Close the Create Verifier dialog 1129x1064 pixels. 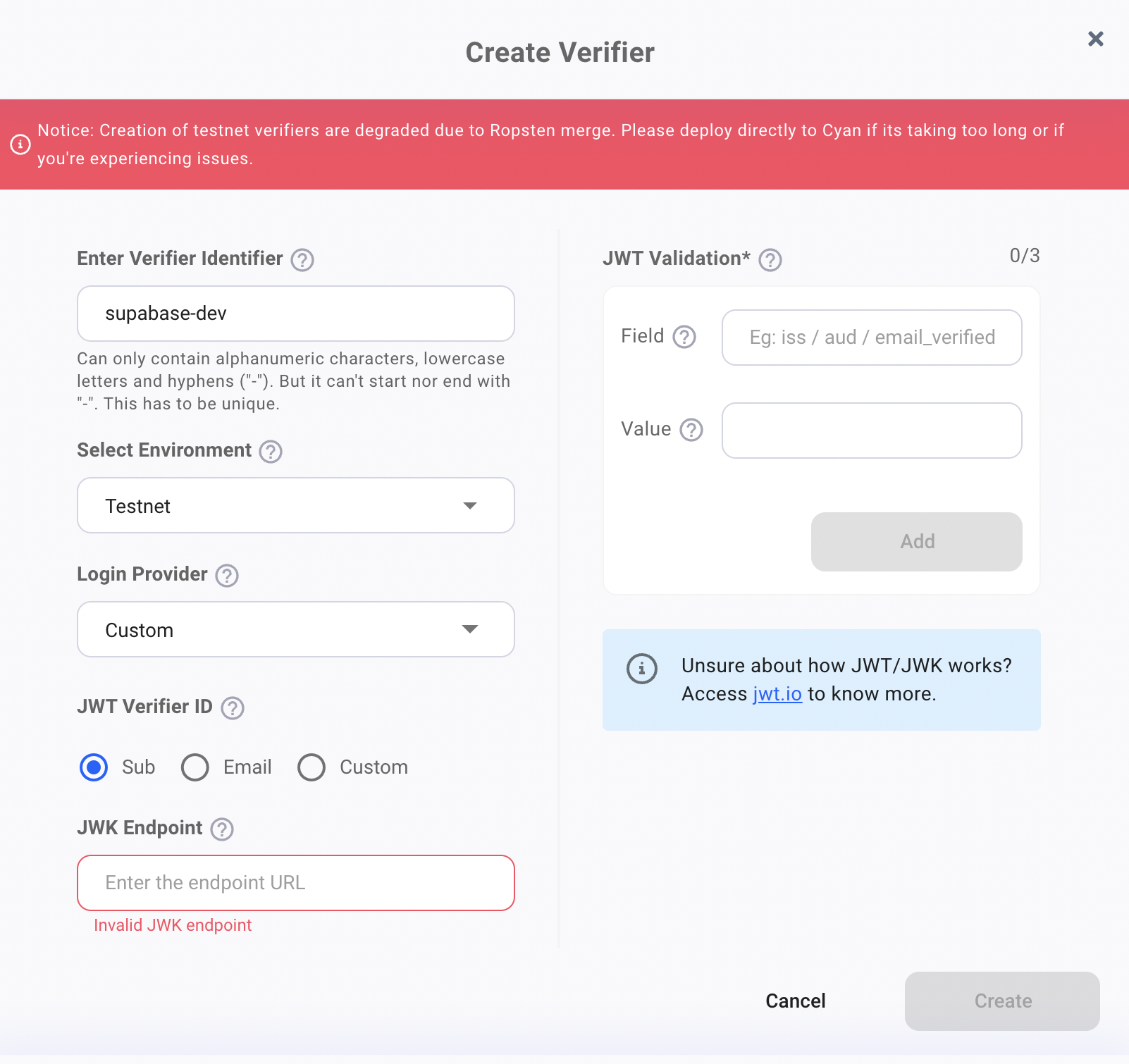pos(1095,39)
